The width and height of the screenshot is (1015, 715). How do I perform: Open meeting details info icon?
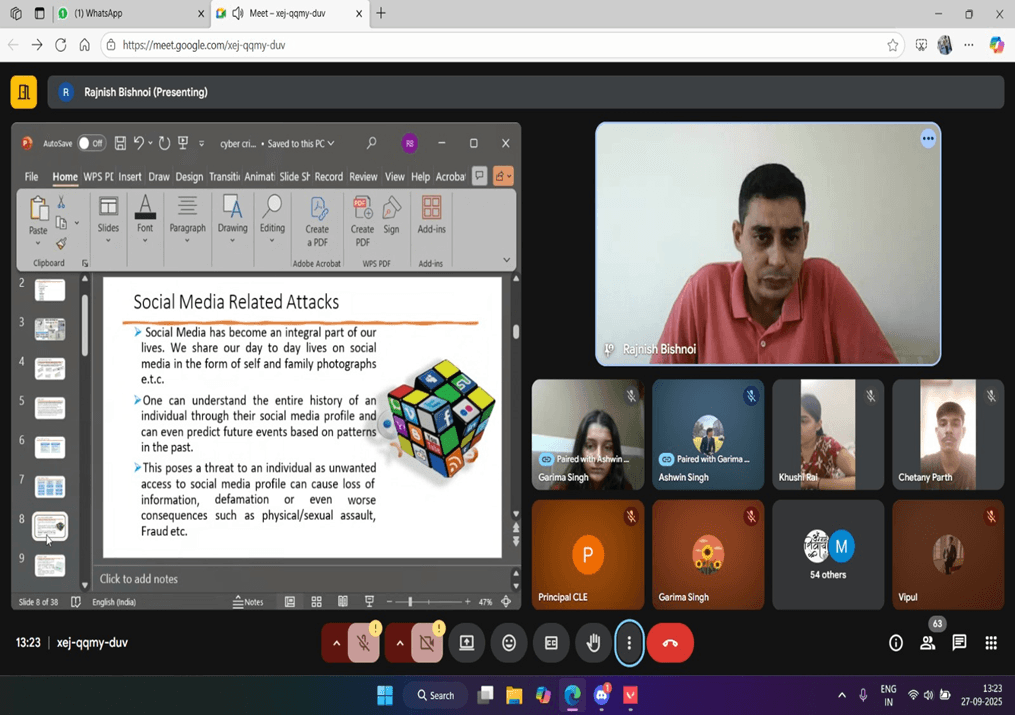(x=896, y=643)
